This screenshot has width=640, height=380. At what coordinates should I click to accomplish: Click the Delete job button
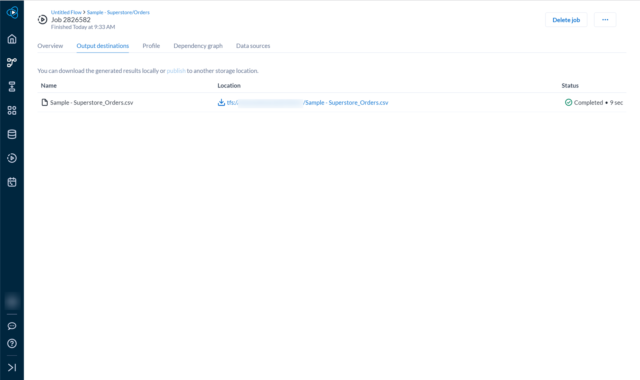coord(566,20)
